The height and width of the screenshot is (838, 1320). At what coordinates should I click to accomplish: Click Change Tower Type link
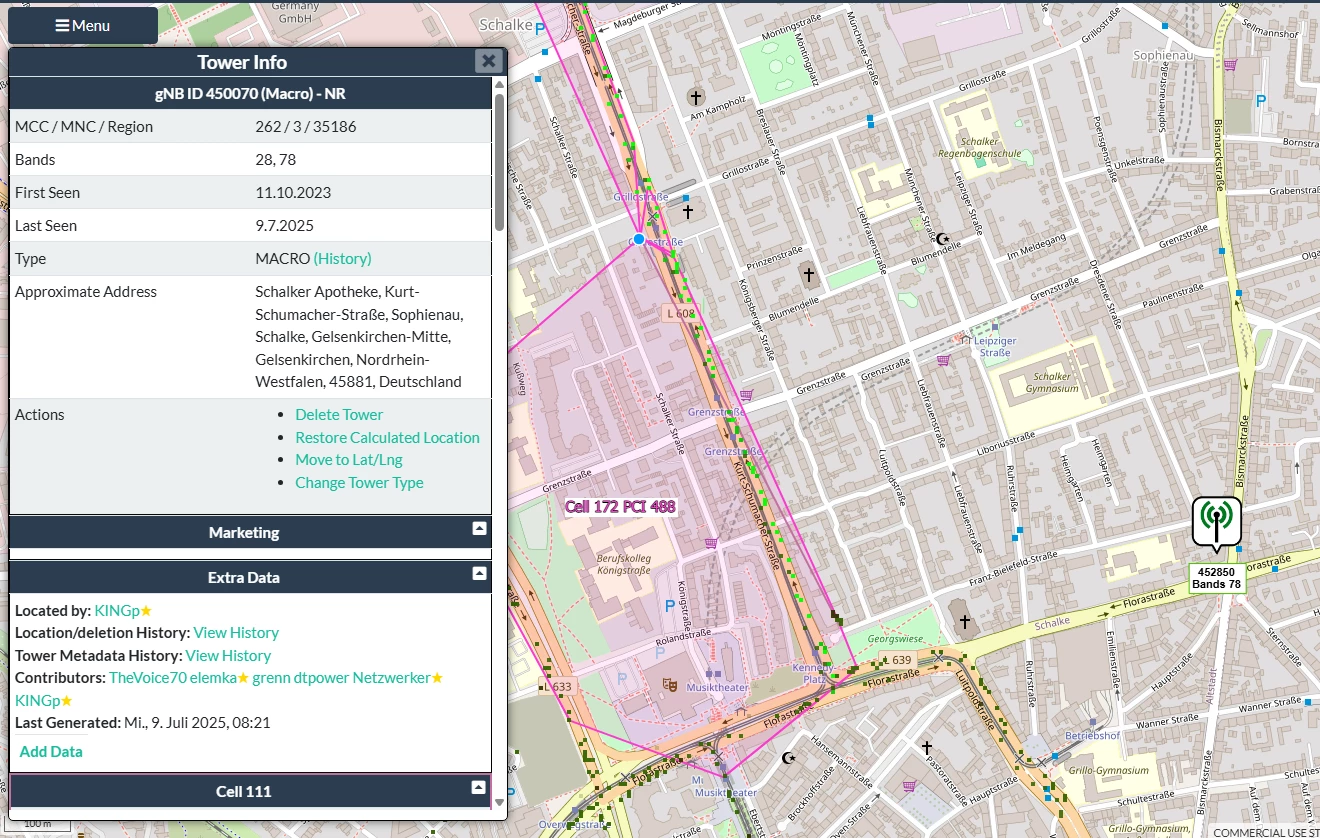tap(359, 482)
